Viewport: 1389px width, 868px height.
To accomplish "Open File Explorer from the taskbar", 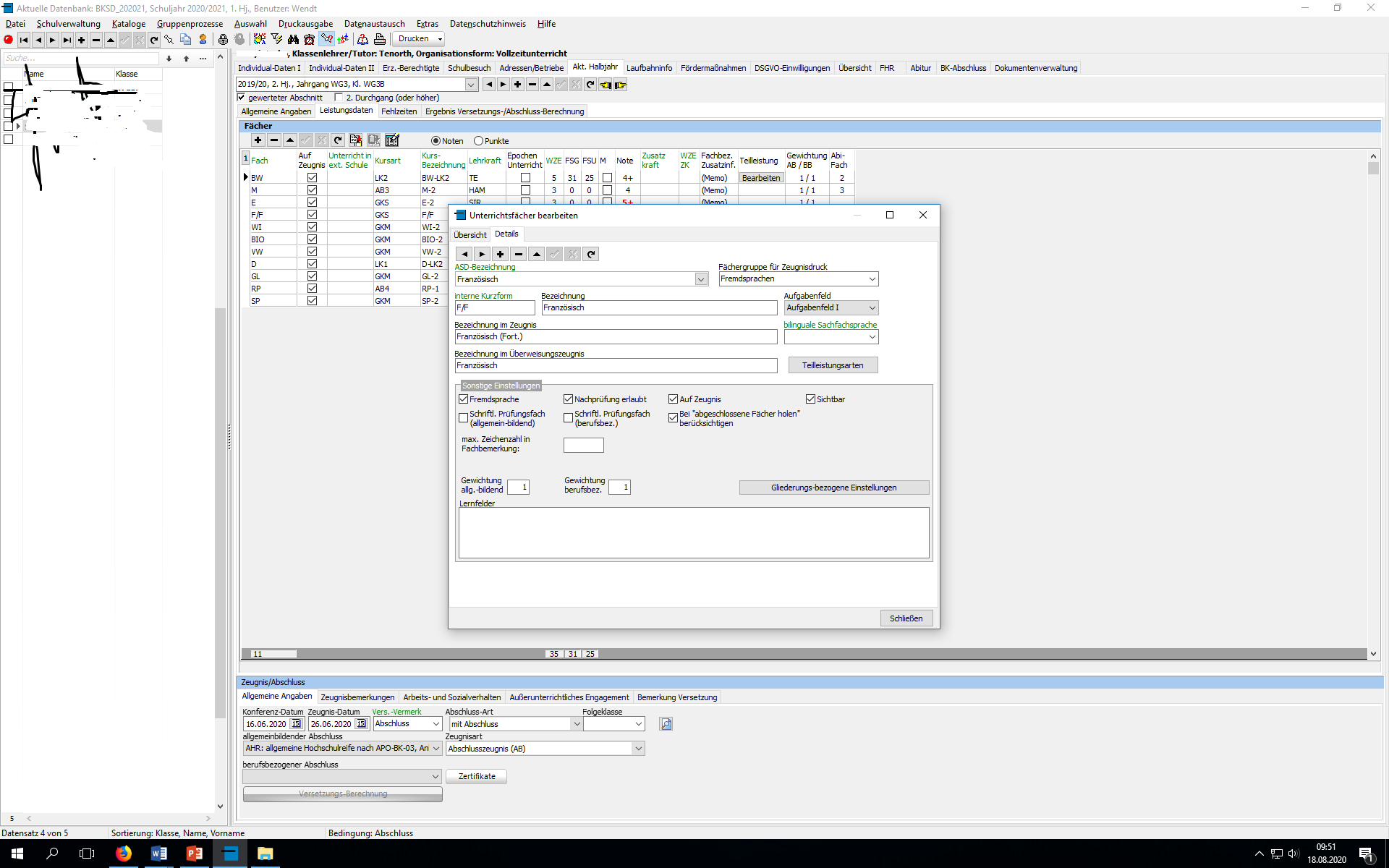I will tap(266, 854).
